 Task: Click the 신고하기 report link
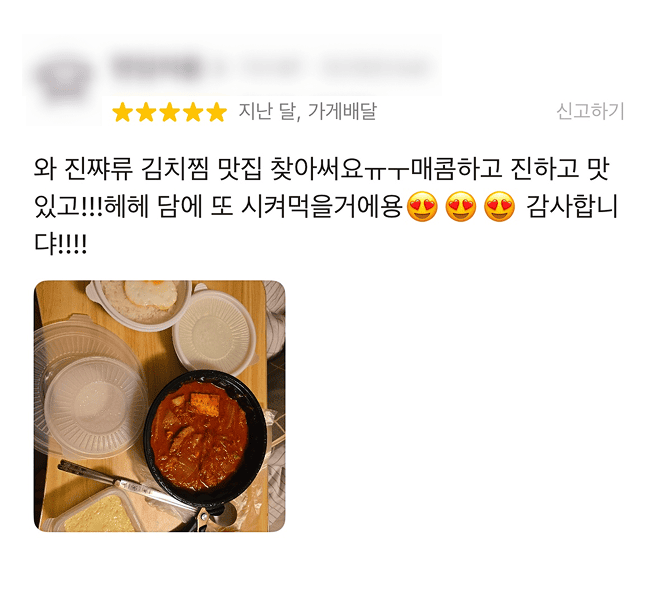590,111
